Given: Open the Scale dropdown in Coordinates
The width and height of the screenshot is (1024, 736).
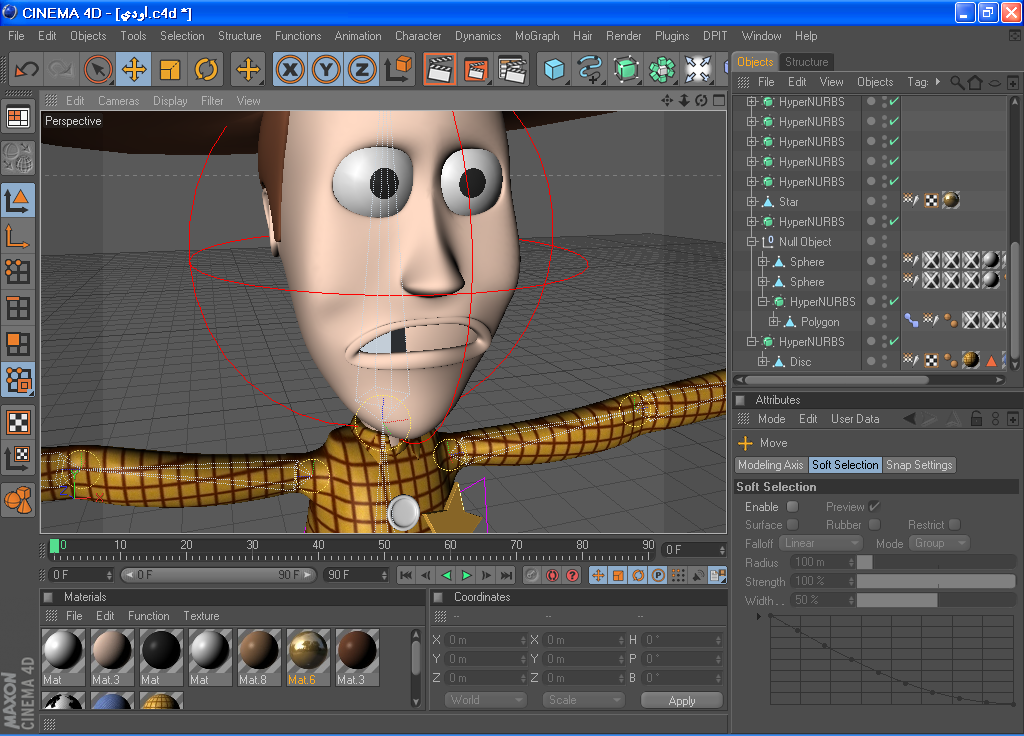Looking at the screenshot, I should coord(583,700).
